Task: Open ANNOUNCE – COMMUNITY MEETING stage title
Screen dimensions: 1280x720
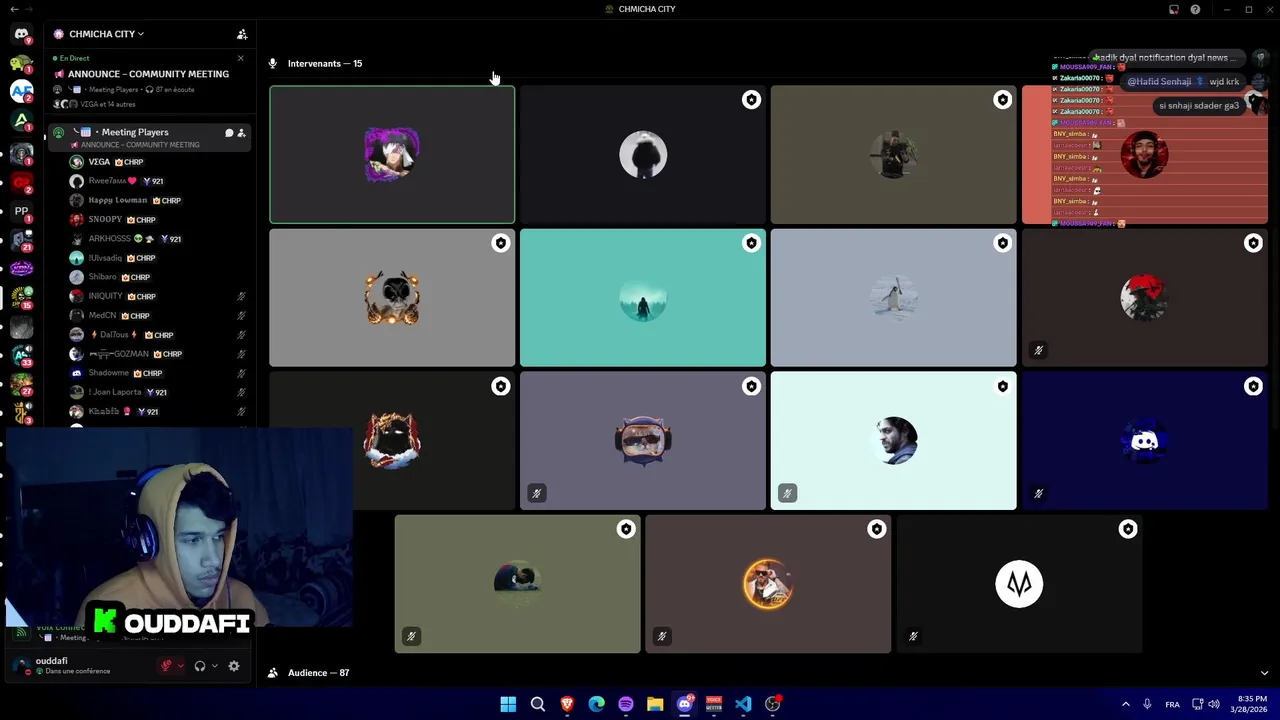Action: (x=148, y=74)
